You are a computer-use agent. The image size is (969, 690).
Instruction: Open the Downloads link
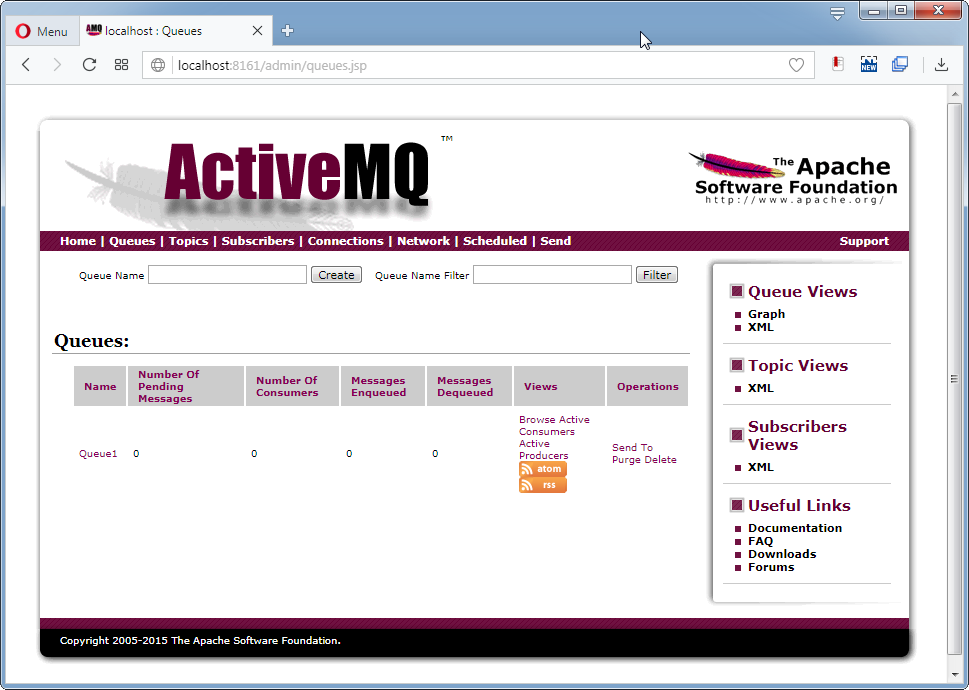click(782, 554)
